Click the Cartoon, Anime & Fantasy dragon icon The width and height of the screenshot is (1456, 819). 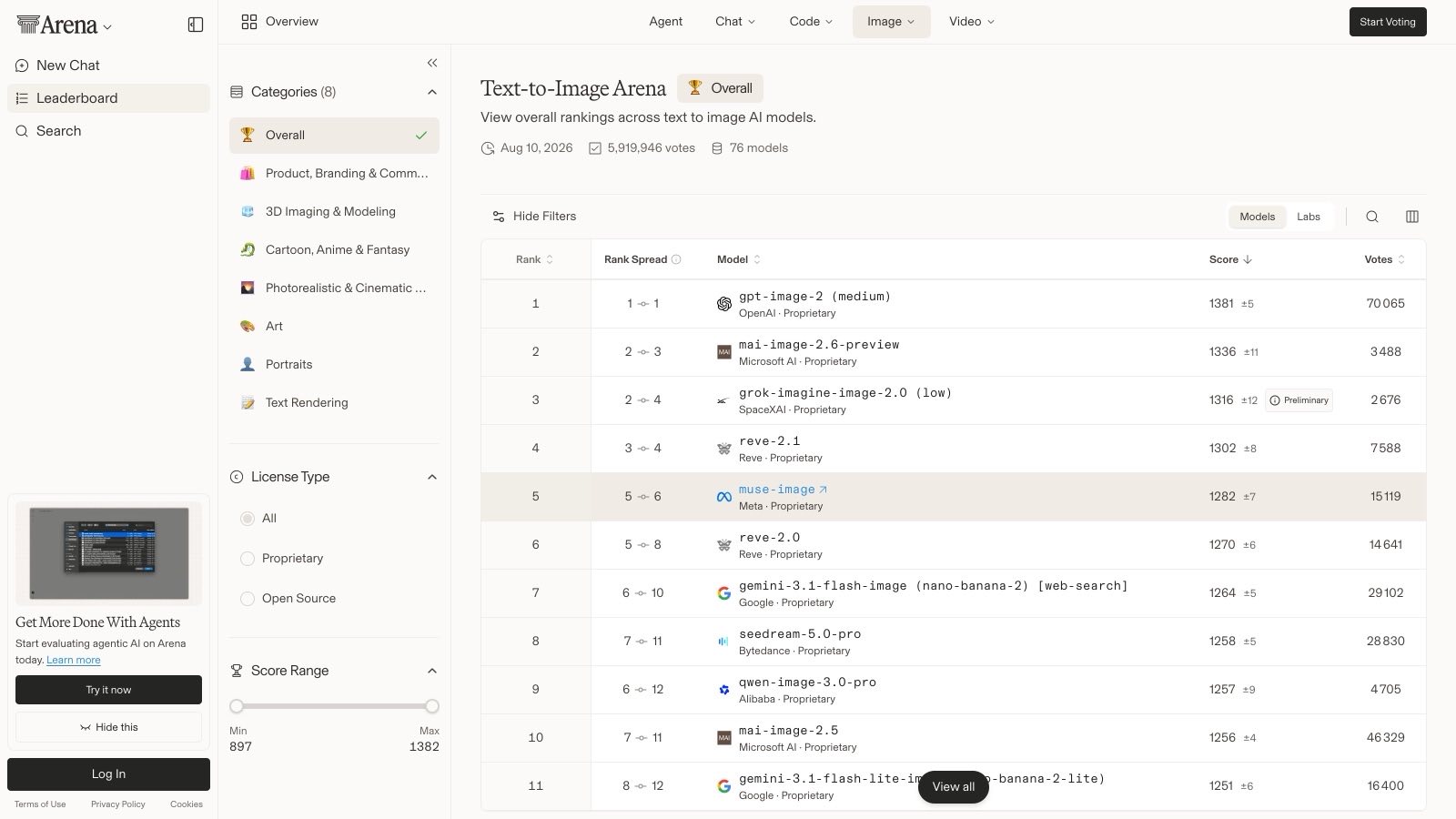(x=248, y=249)
